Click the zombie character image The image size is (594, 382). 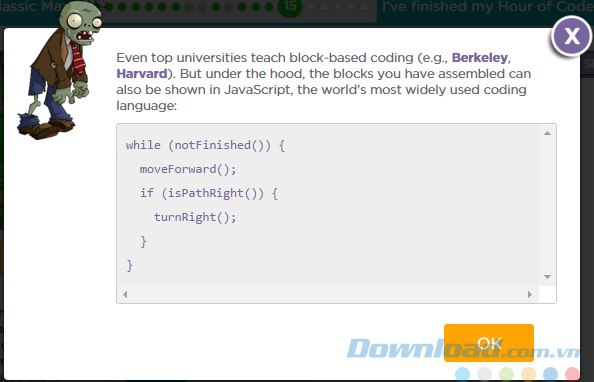(59, 70)
